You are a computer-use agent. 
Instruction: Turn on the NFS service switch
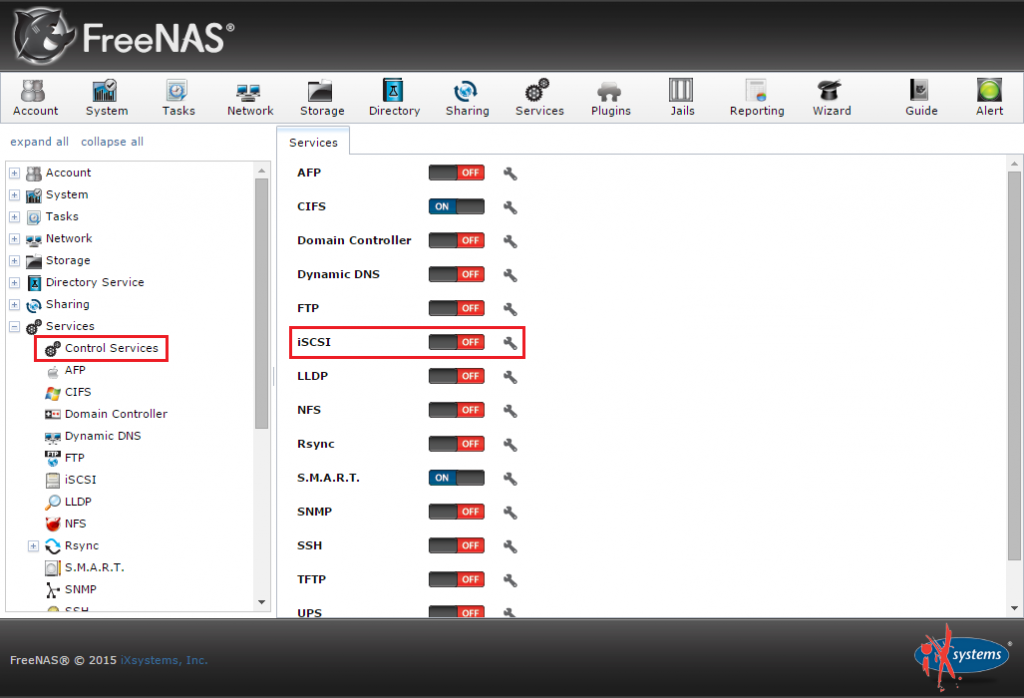tap(456, 410)
